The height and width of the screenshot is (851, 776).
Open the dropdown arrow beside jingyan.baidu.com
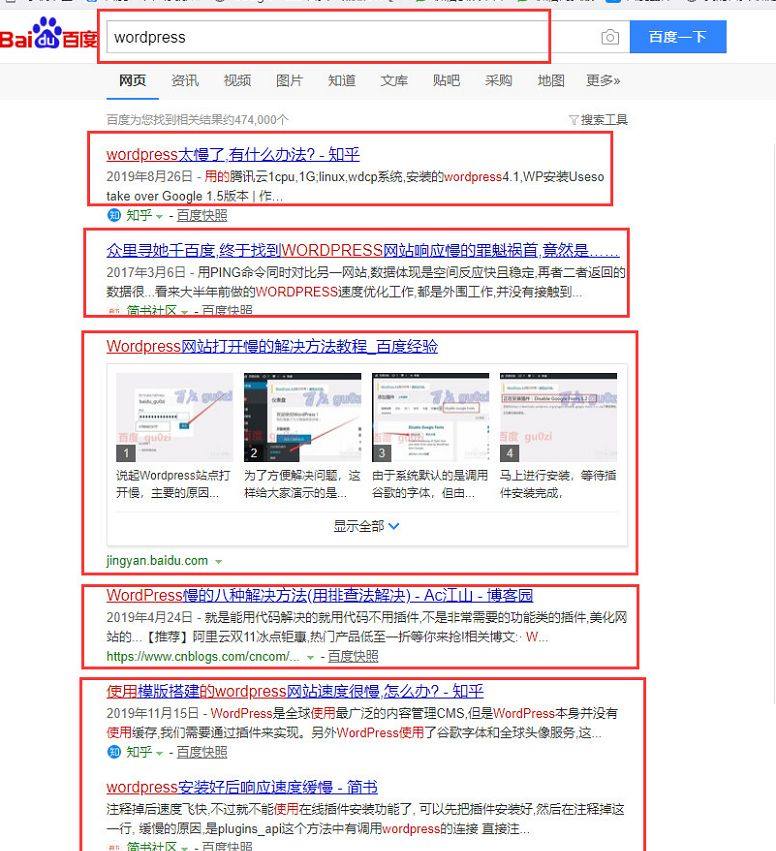(218, 562)
